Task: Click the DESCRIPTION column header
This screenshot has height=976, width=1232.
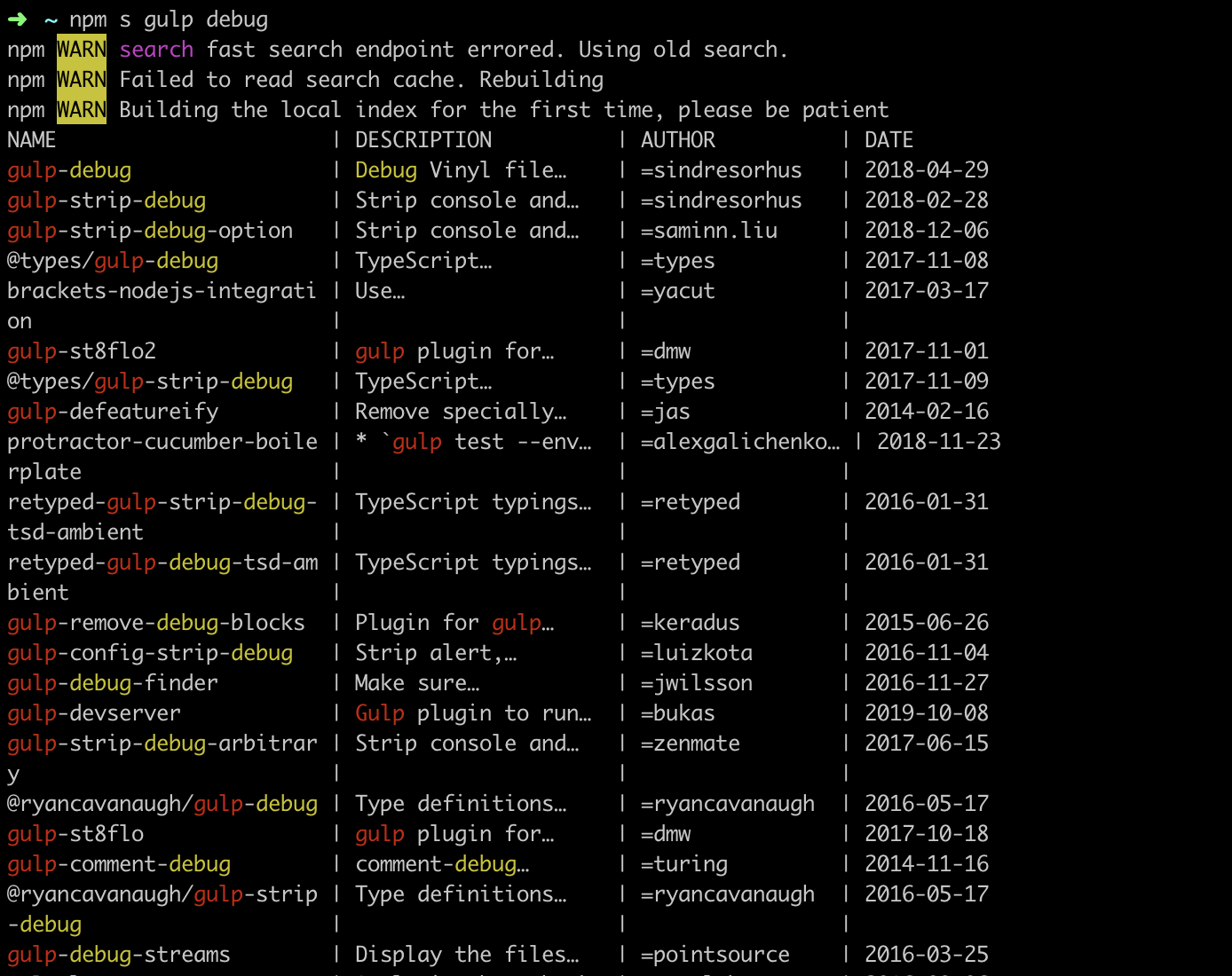Action: click(423, 139)
